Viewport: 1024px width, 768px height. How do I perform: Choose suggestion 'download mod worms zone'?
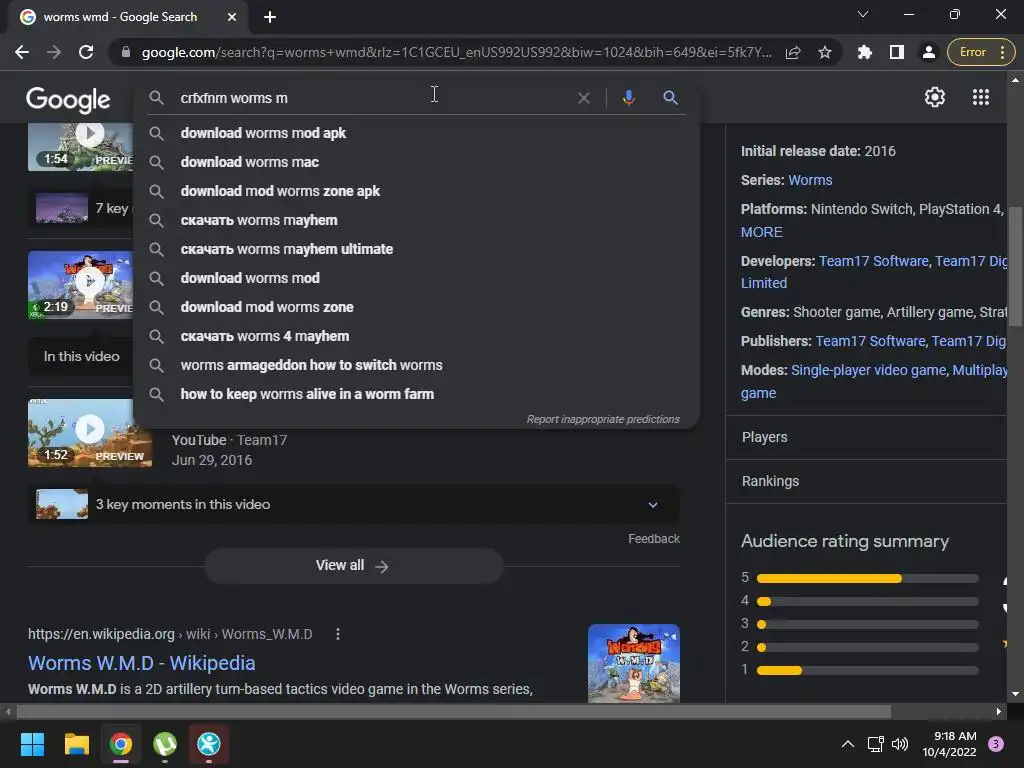pos(416,307)
